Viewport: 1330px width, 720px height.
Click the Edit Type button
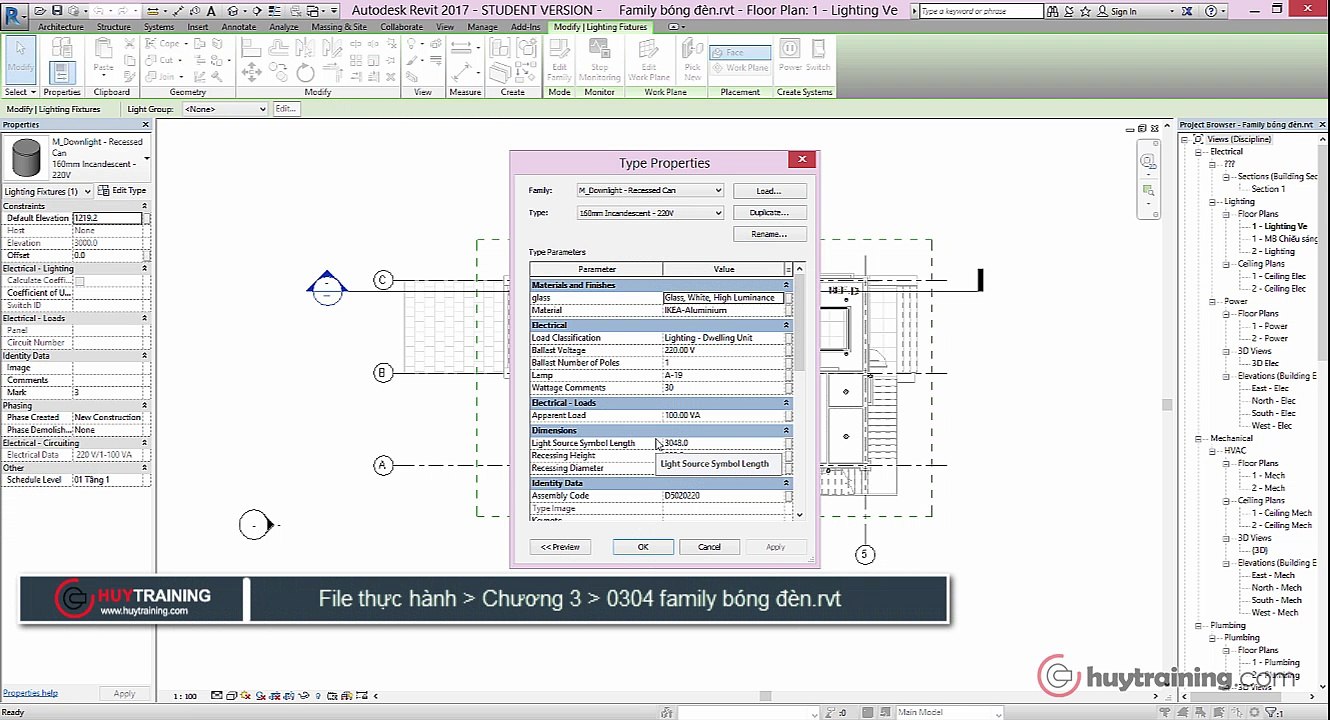click(122, 191)
